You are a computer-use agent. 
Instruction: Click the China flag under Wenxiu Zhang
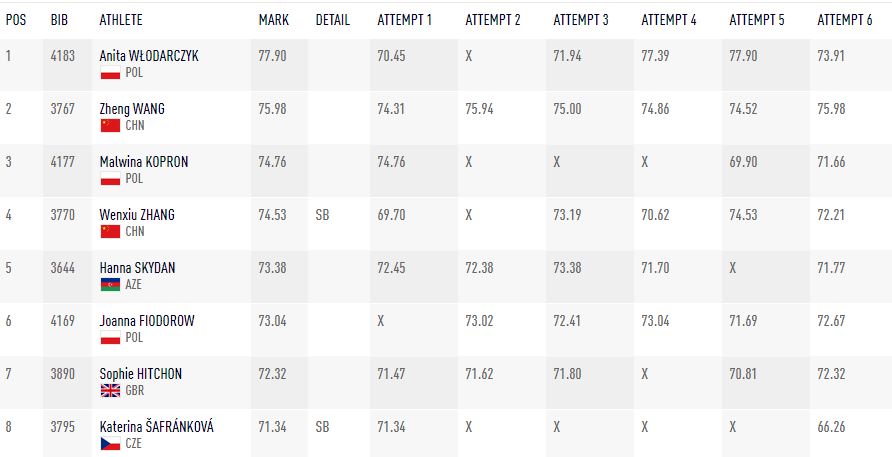point(110,231)
